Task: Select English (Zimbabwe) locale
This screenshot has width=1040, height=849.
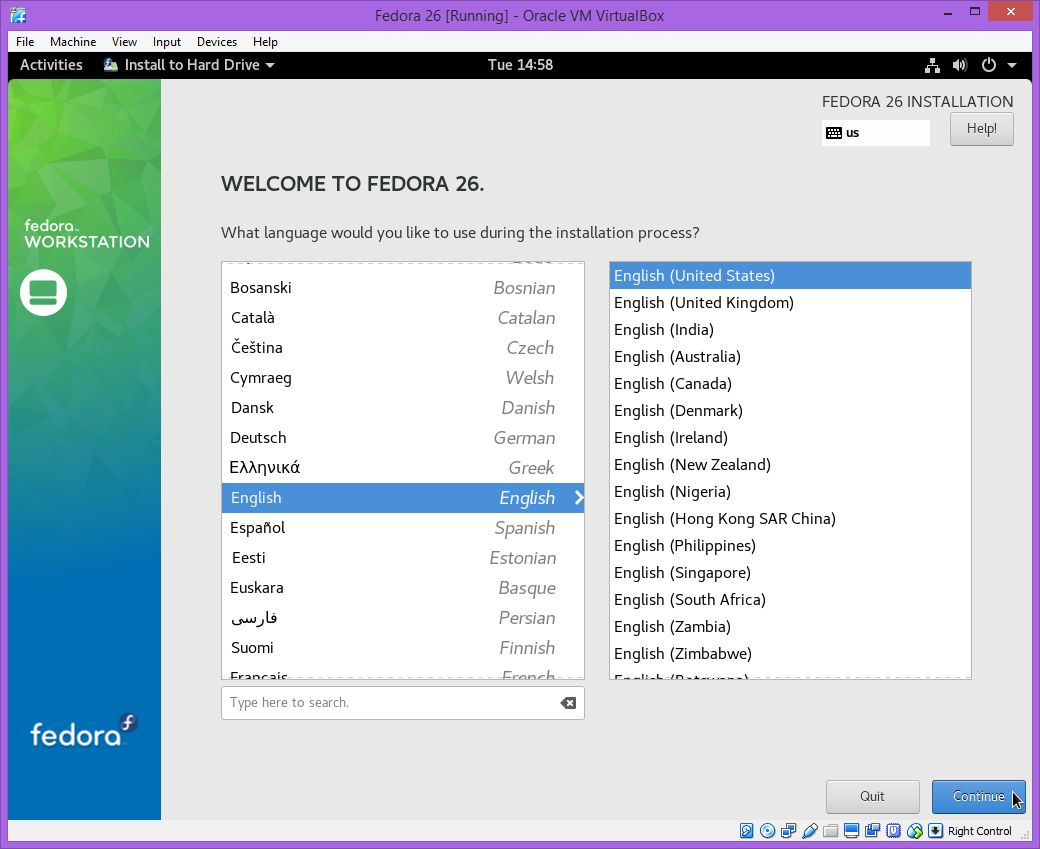Action: 790,654
